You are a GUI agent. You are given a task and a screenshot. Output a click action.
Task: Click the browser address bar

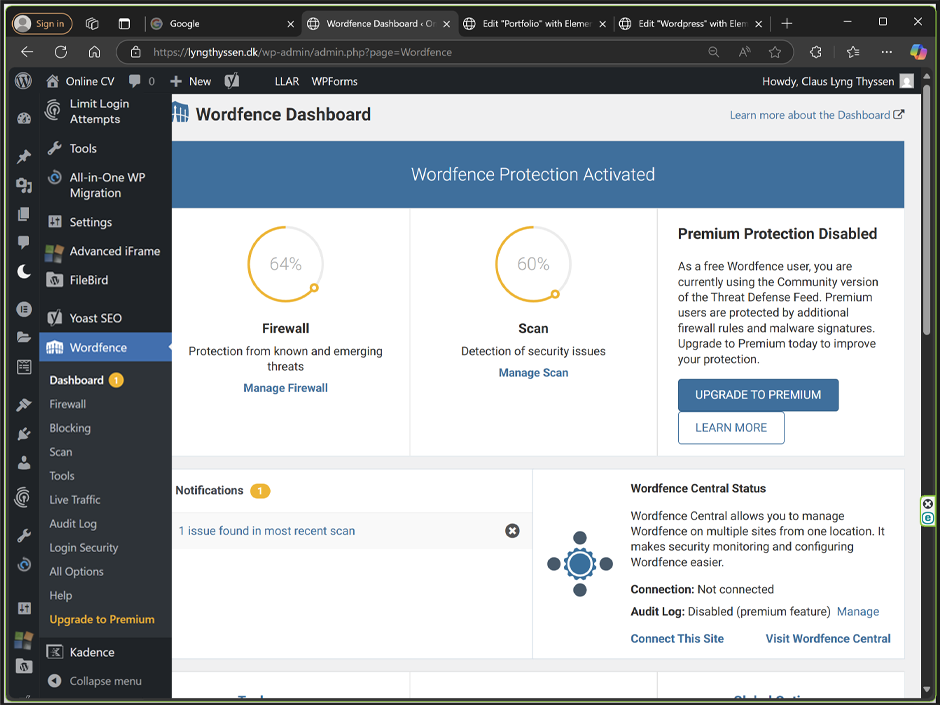[x=420, y=52]
